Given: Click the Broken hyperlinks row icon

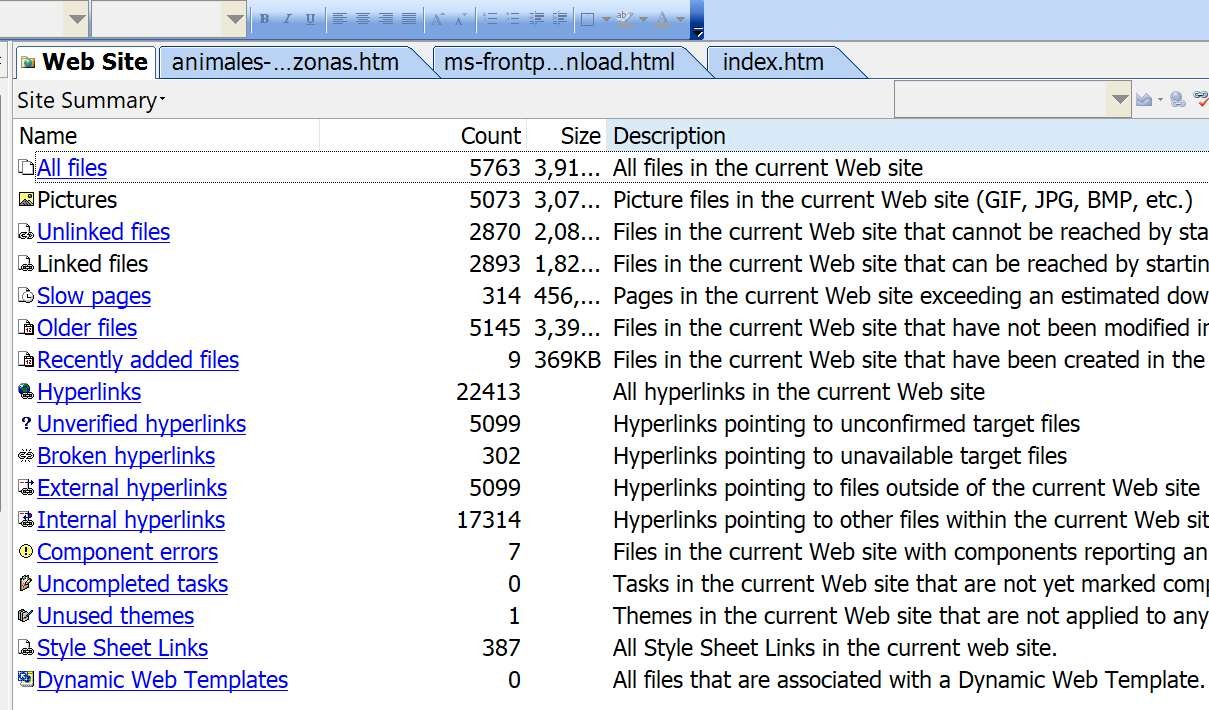Looking at the screenshot, I should (26, 456).
